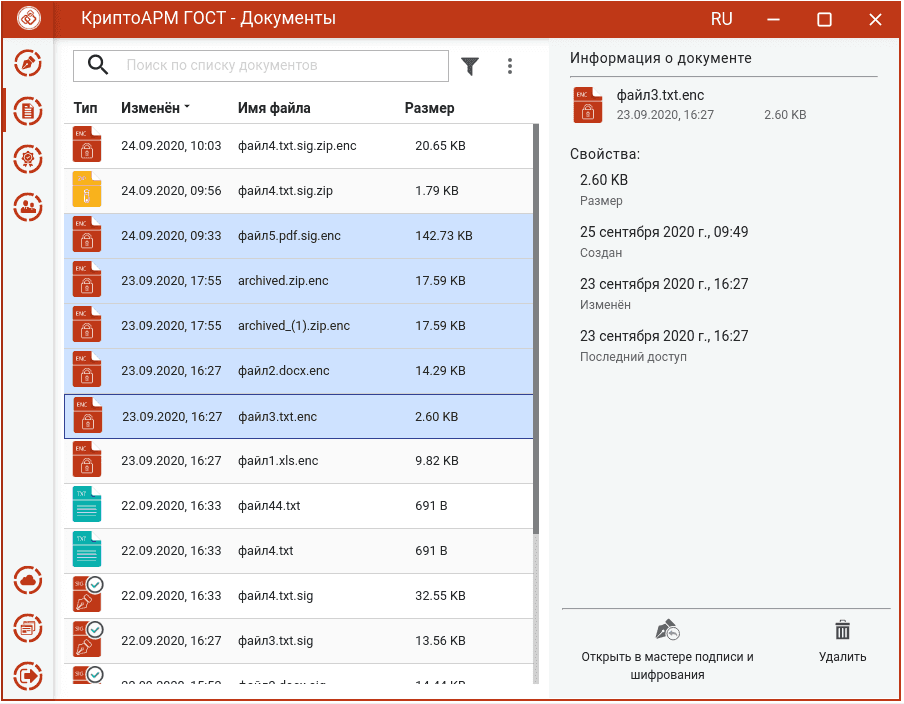Open in signature and encryption wizard
The height and width of the screenshot is (704, 904).
[x=668, y=650]
